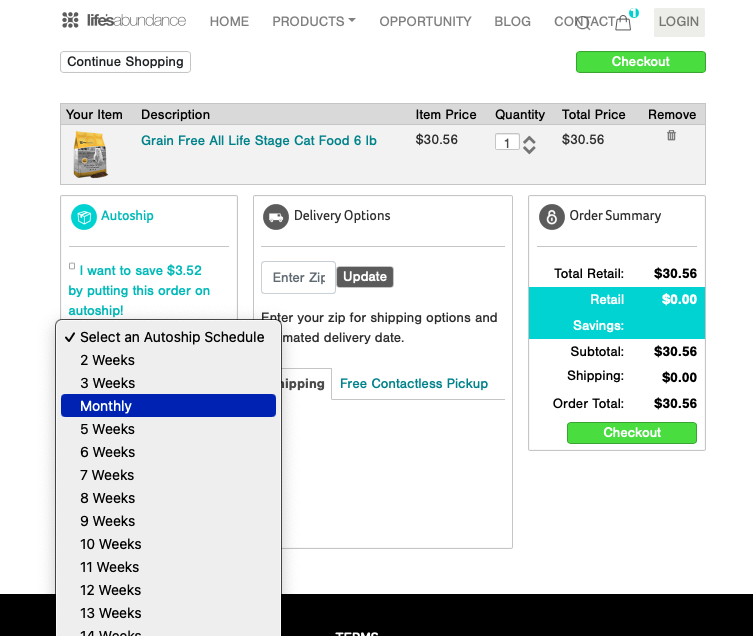Click the Autoship box icon
Screen dimensions: 753x636
coord(84,217)
